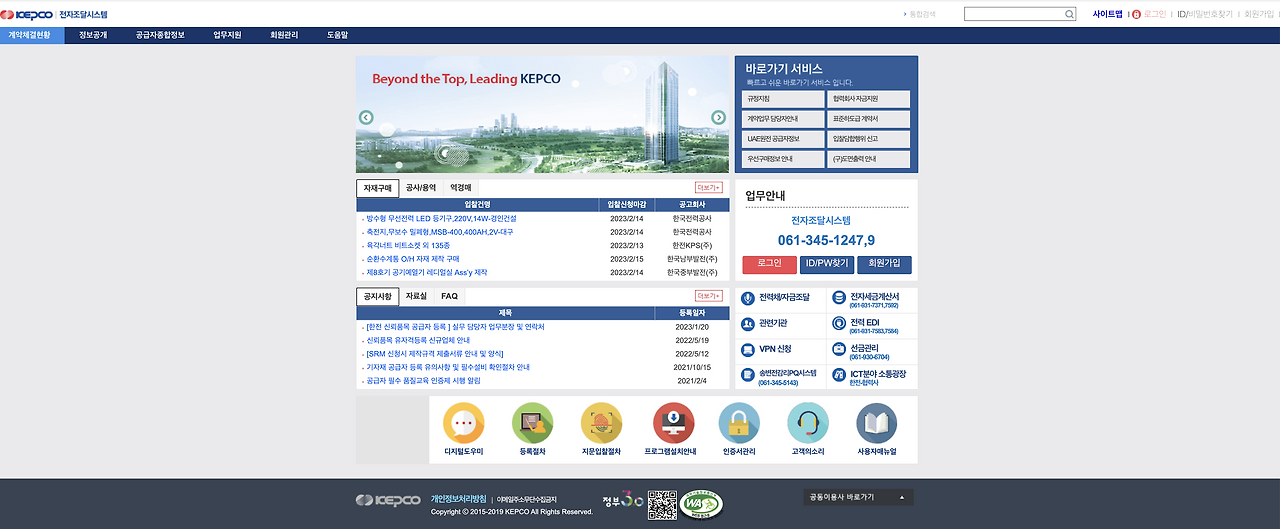
Task: Click the ID/비밀번호찾기 header link
Action: tap(1206, 14)
